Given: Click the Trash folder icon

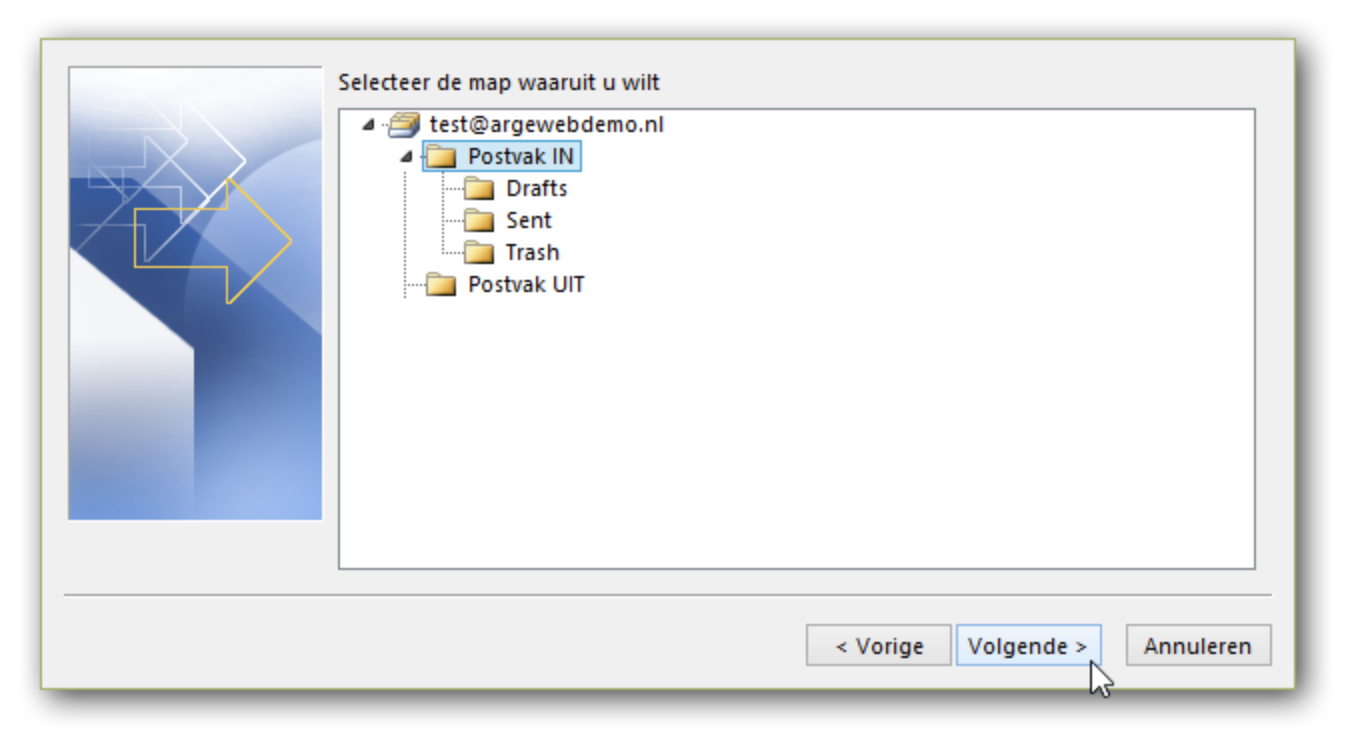Looking at the screenshot, I should point(480,253).
